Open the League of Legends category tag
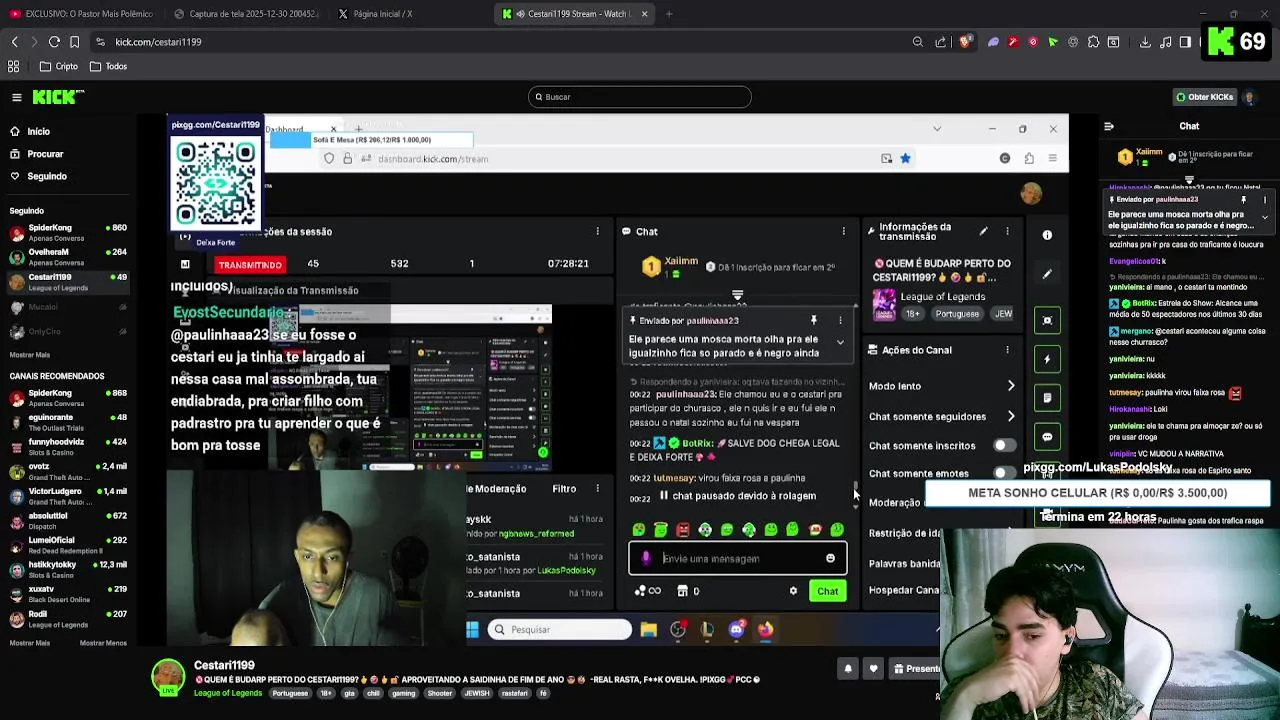1280x720 pixels. pos(227,693)
